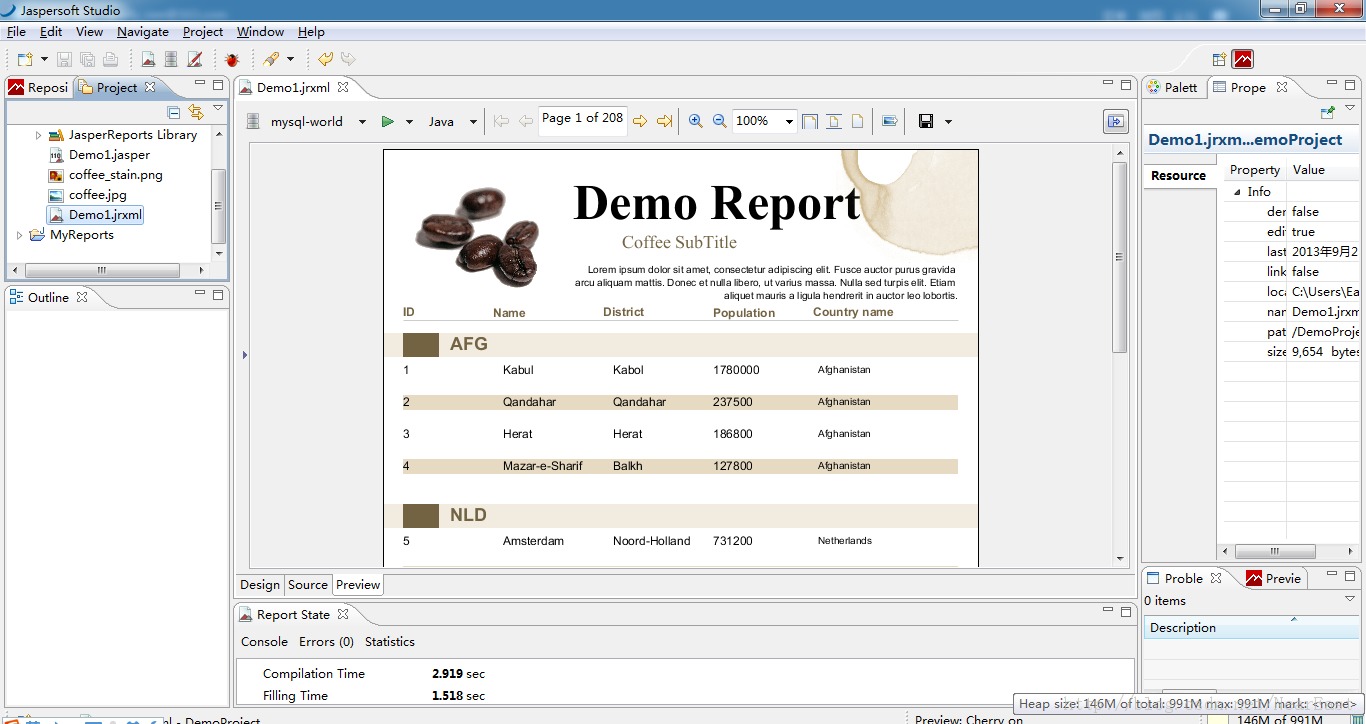Open the Project menu
This screenshot has width=1366, height=724.
click(202, 31)
